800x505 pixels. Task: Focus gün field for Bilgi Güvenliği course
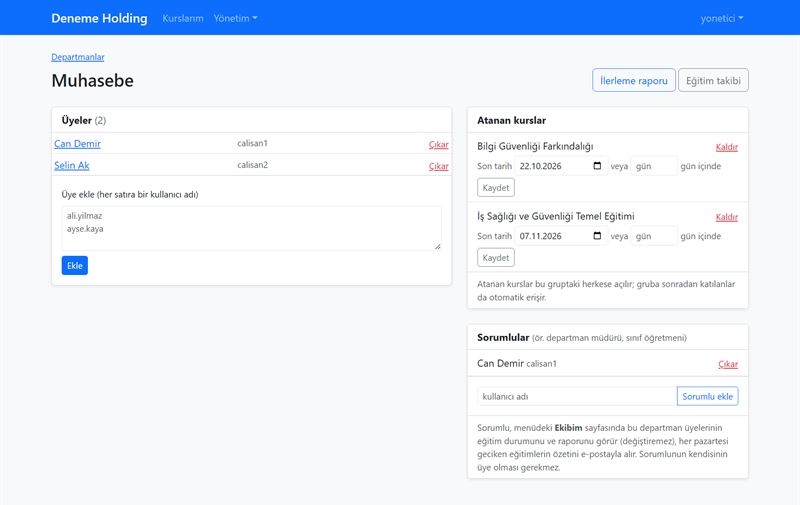click(654, 166)
